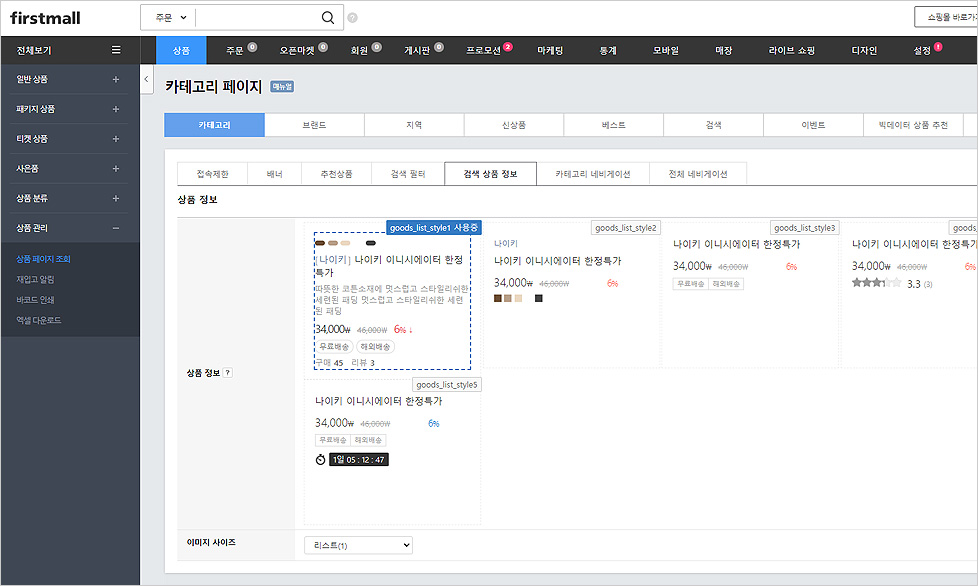Open the 오픈마켓 top menu
The width and height of the screenshot is (978, 586).
click(x=297, y=50)
